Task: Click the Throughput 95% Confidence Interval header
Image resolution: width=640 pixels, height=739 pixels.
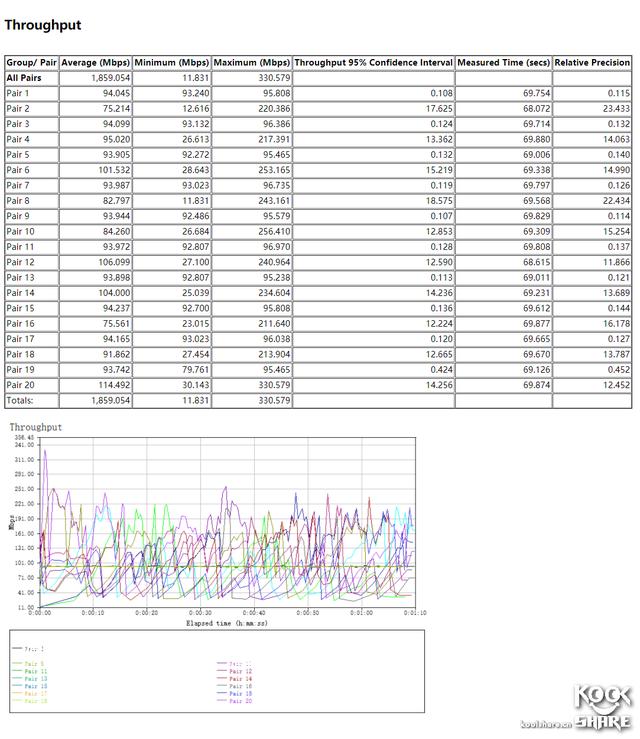Action: [373, 63]
